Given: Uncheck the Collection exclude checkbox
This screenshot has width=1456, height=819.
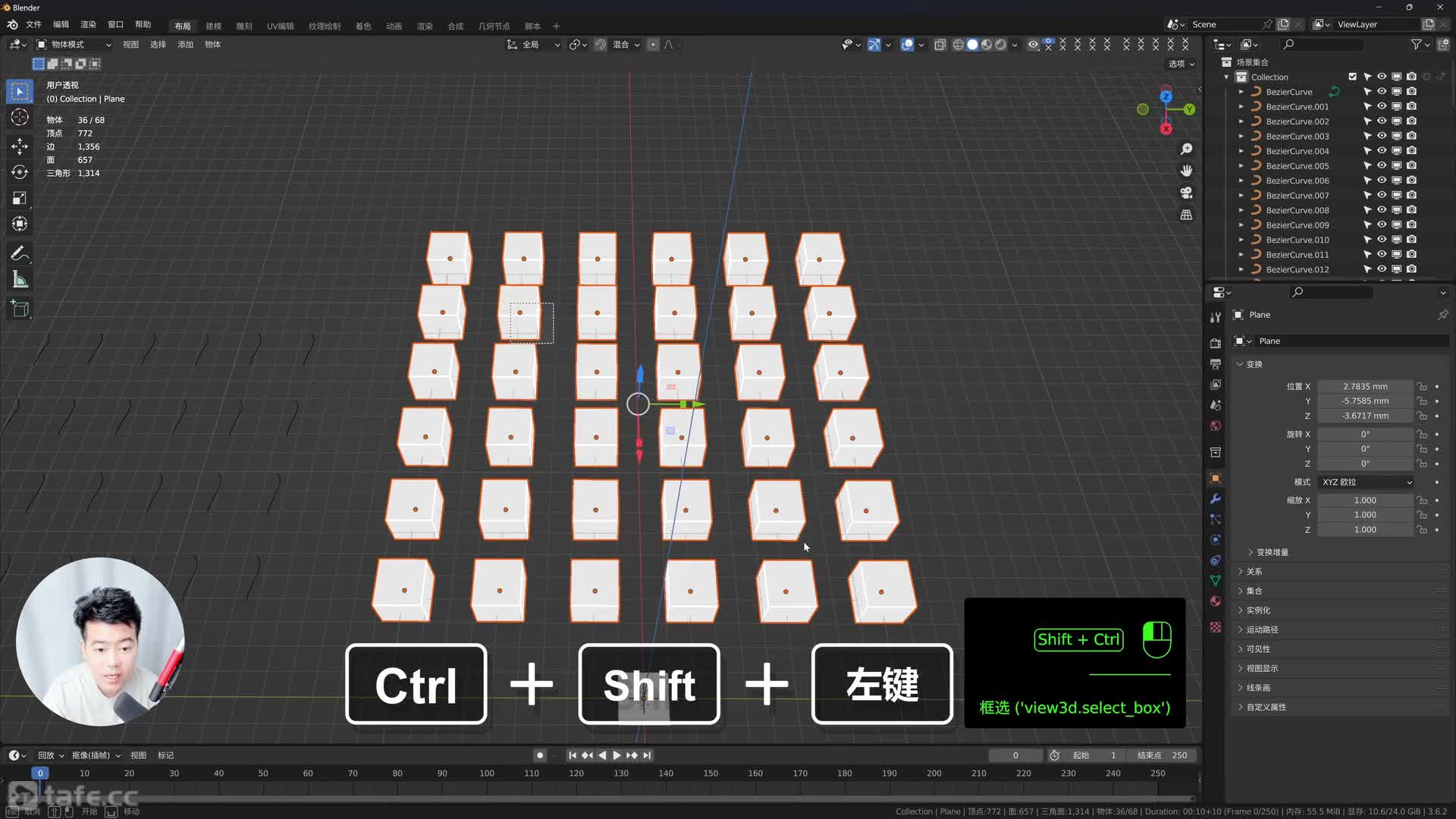Looking at the screenshot, I should click(1352, 77).
